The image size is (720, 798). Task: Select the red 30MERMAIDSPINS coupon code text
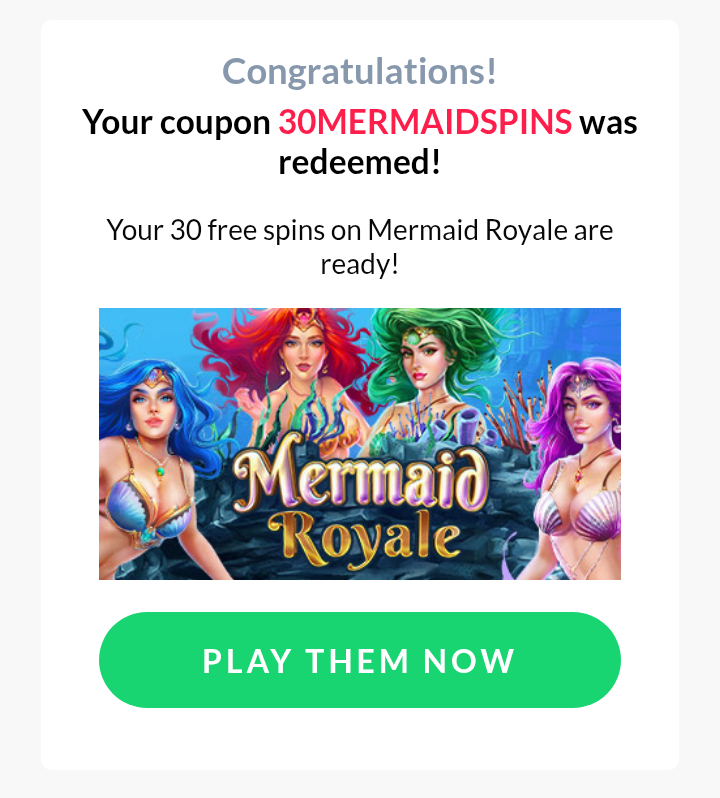[425, 122]
